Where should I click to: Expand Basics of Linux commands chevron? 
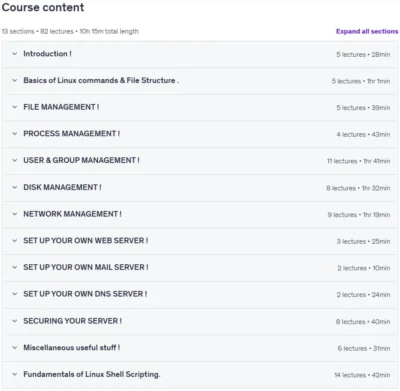click(x=14, y=80)
